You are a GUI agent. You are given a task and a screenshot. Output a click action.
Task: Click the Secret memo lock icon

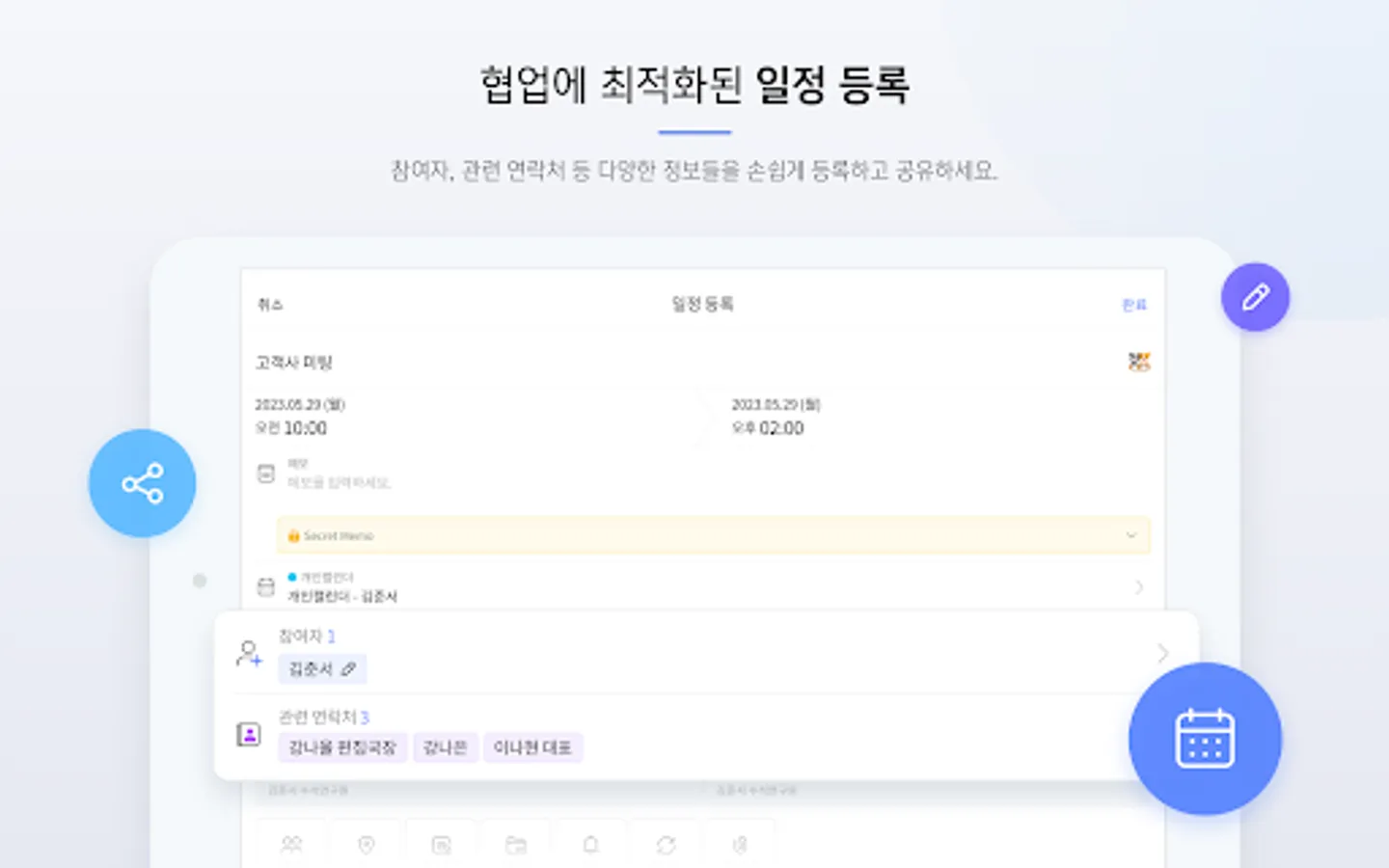click(293, 536)
